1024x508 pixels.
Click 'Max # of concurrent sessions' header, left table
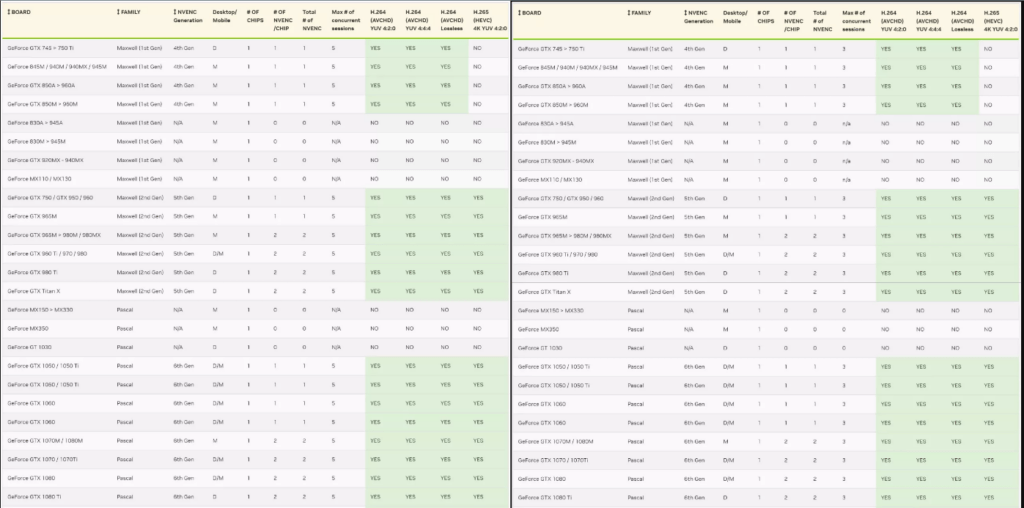(x=345, y=20)
